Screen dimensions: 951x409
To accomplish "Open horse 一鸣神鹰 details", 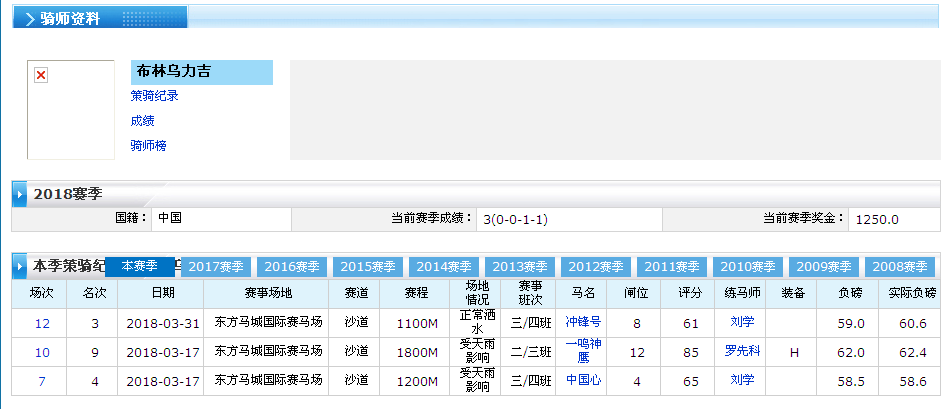I will click(583, 351).
